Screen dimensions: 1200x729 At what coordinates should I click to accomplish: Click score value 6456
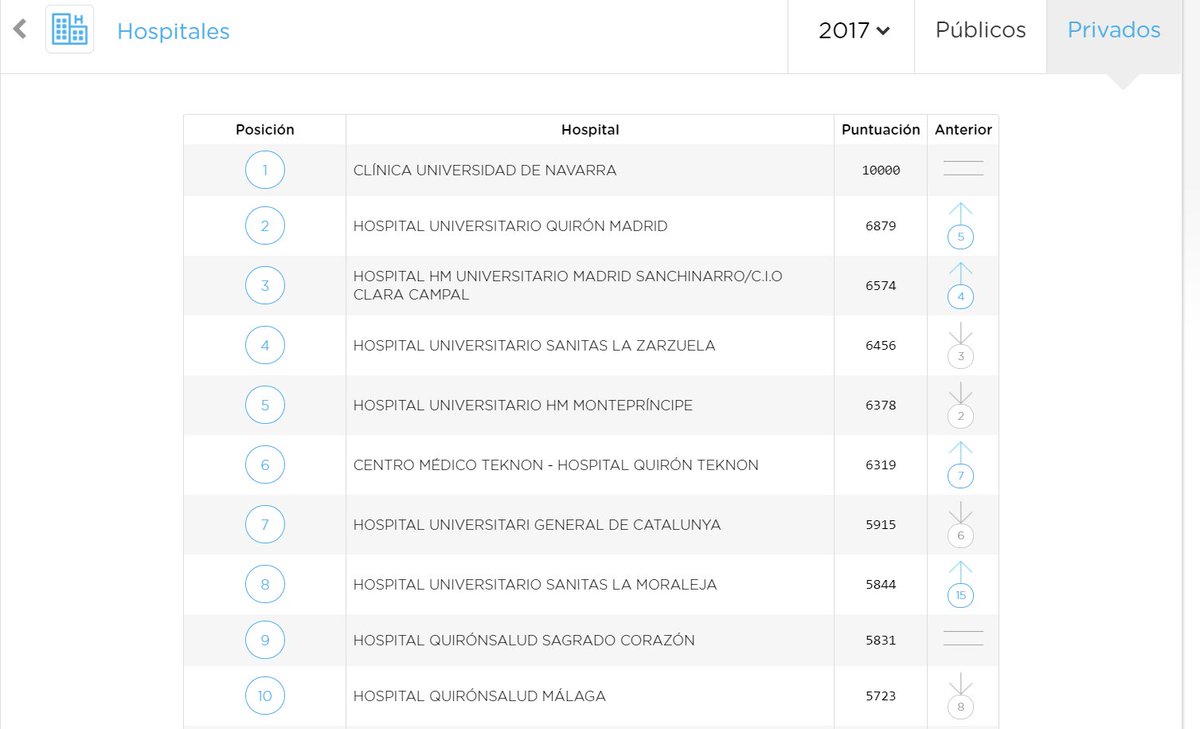pyautogui.click(x=881, y=346)
